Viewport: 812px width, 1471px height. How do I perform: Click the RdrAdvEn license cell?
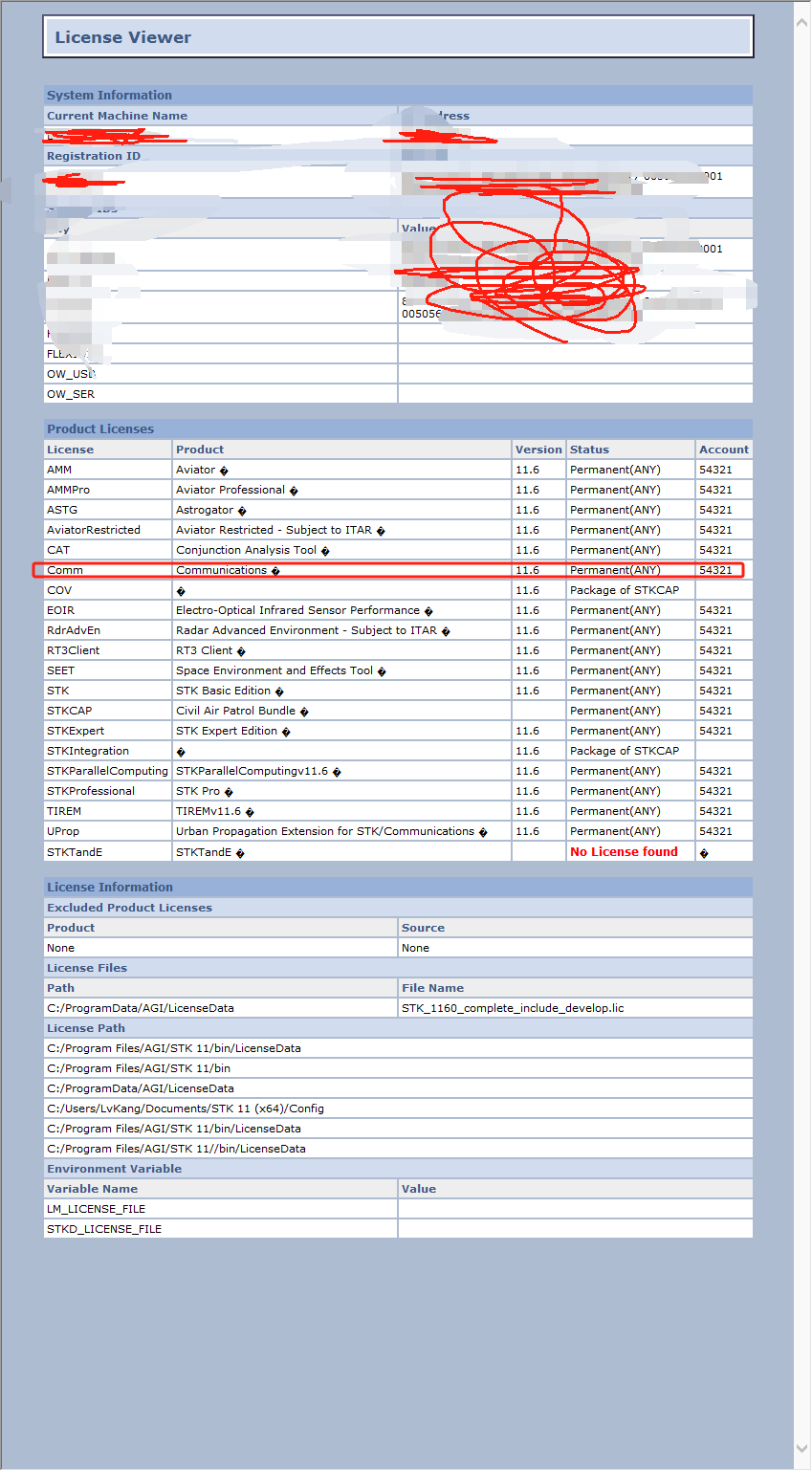coord(108,630)
